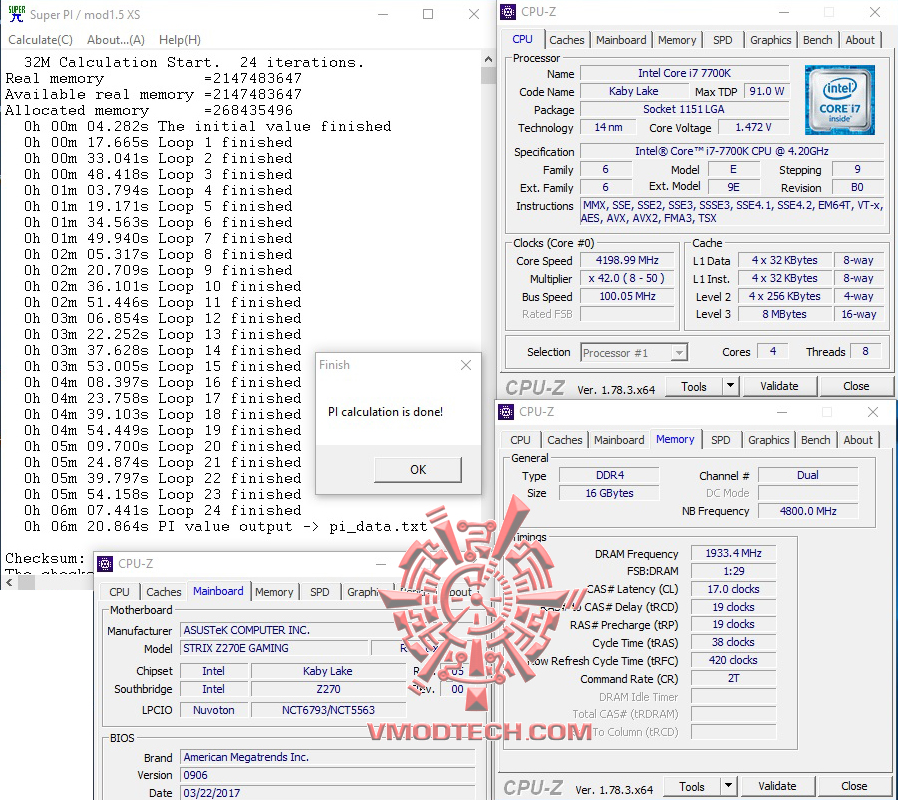Screen dimensions: 898x800
Task: Select CPU tab in the Memory CPU-Z window
Action: pos(520,440)
